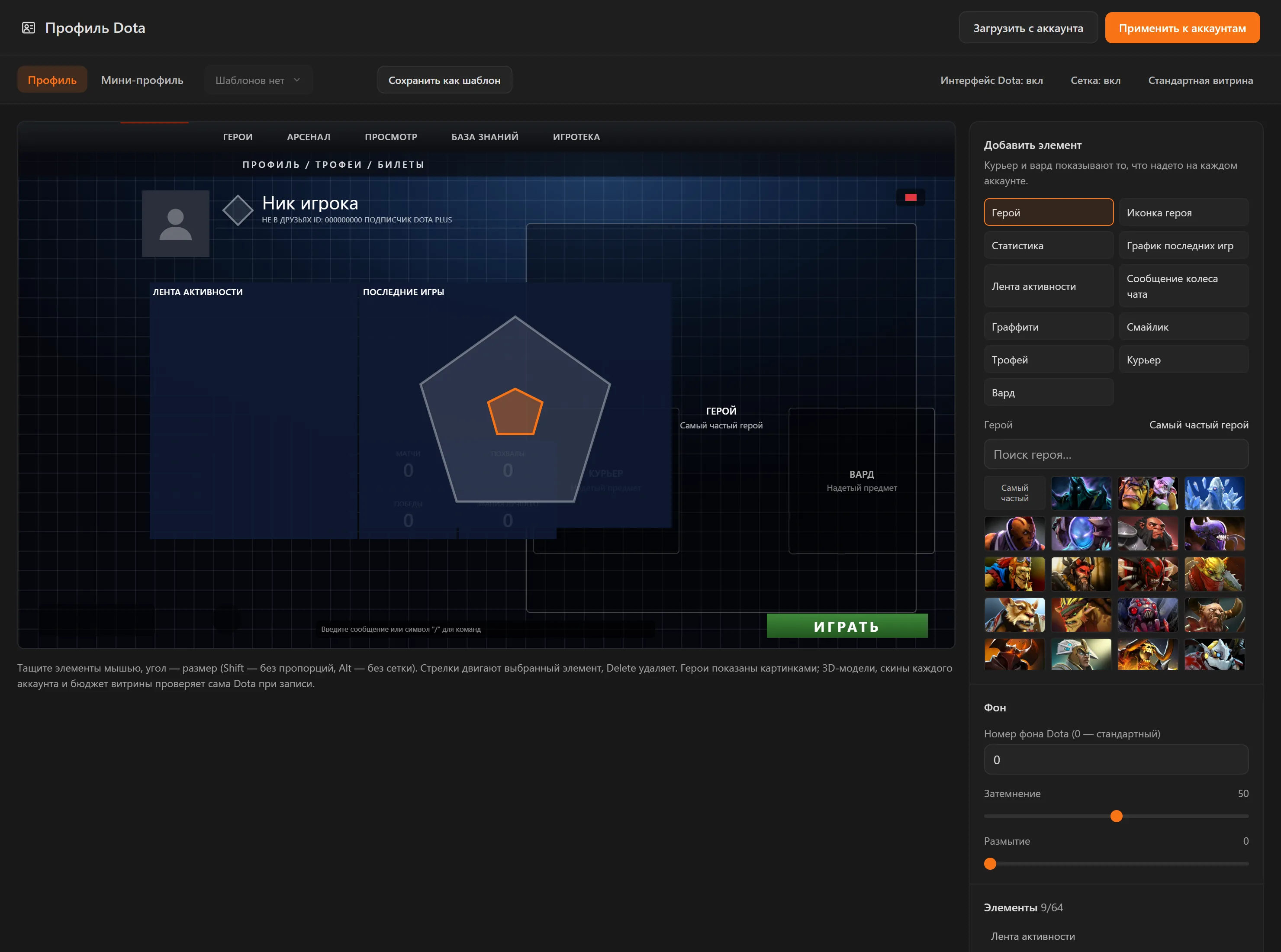Image resolution: width=1281 pixels, height=952 pixels.
Task: Select the Batrider hero portrait
Action: click(1014, 574)
